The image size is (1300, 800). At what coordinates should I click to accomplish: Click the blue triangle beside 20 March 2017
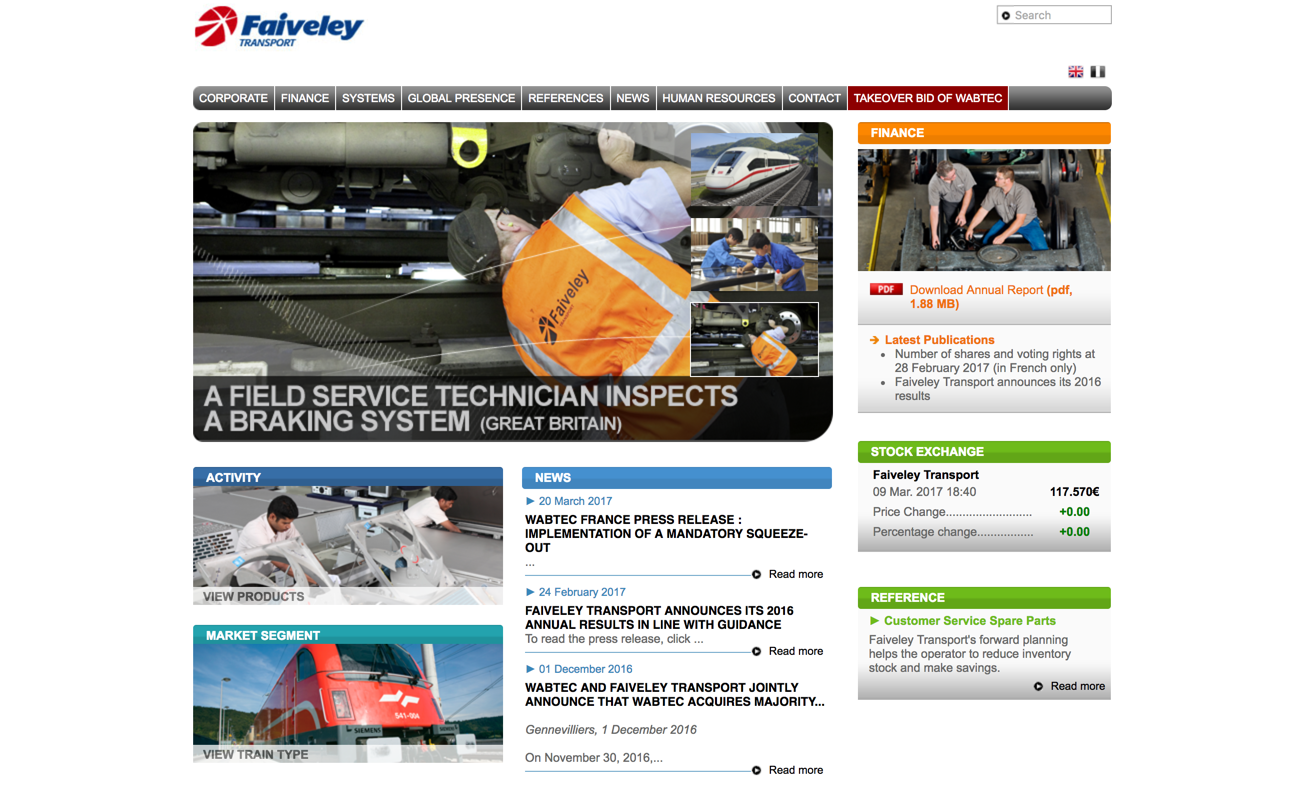(x=530, y=501)
